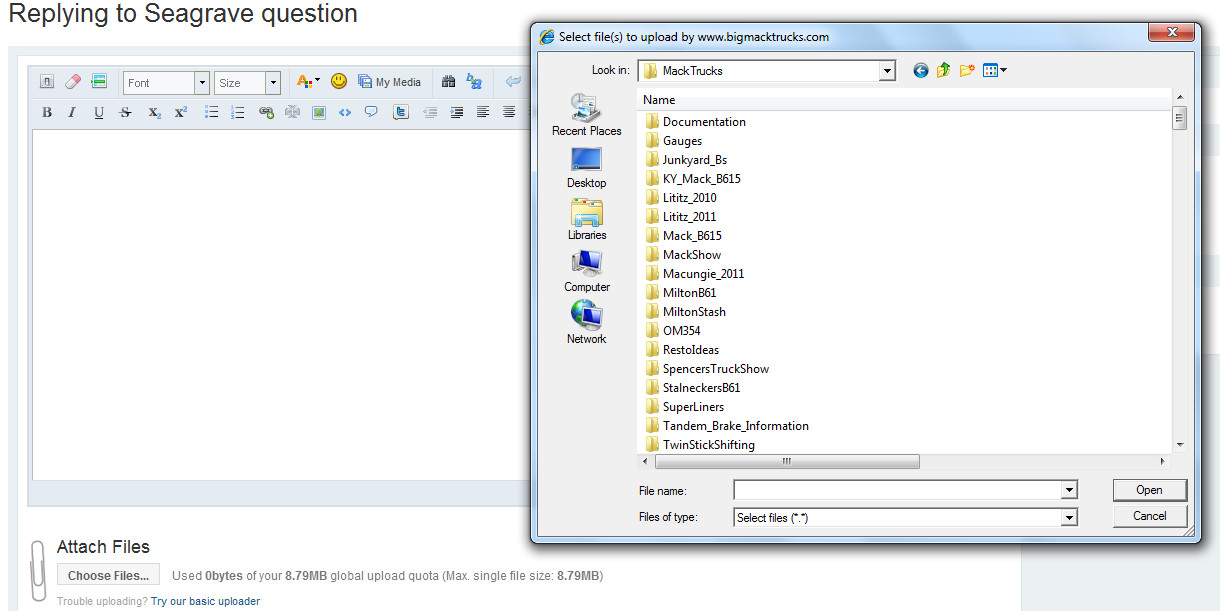Insert a code block

coord(345,113)
